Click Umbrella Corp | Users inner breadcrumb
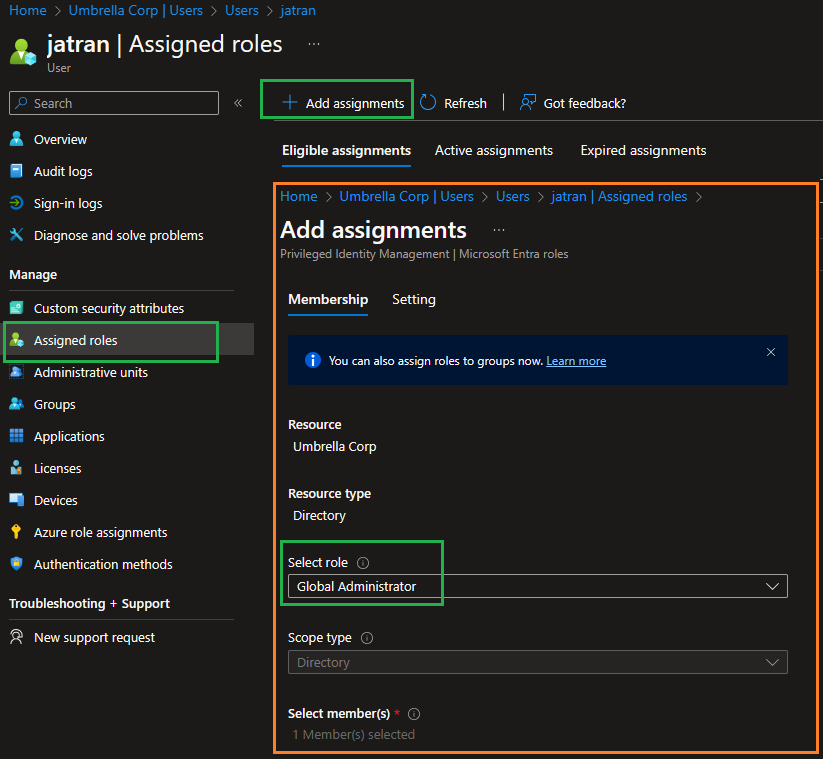The height and width of the screenshot is (759, 823). 406,196
